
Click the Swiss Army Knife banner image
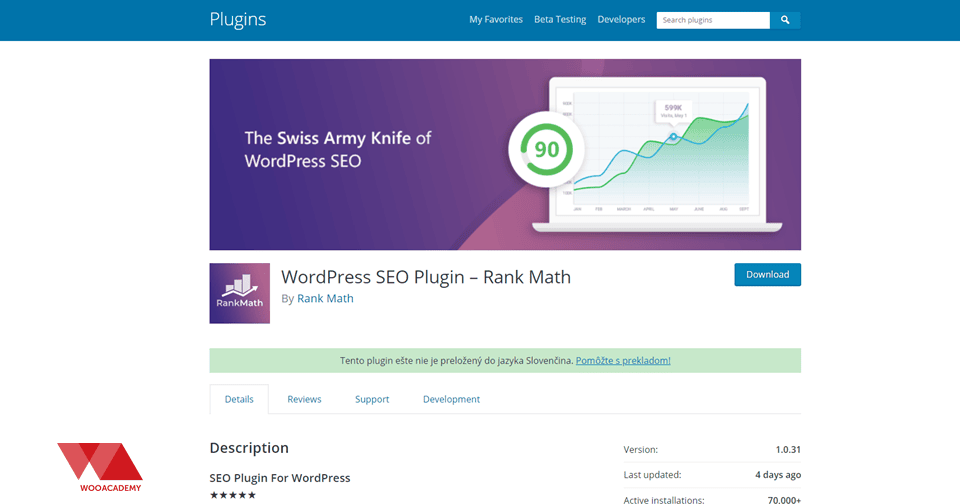[x=505, y=154]
